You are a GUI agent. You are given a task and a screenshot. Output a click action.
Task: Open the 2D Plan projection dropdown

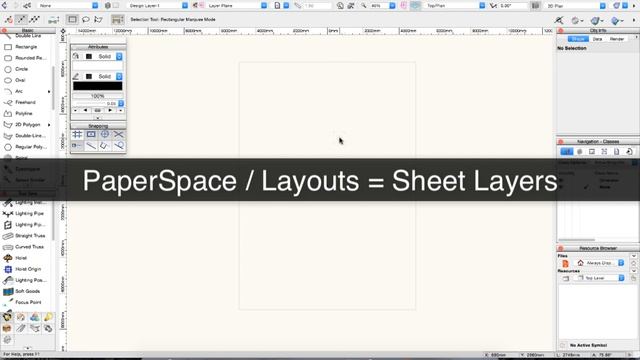(x=576, y=6)
